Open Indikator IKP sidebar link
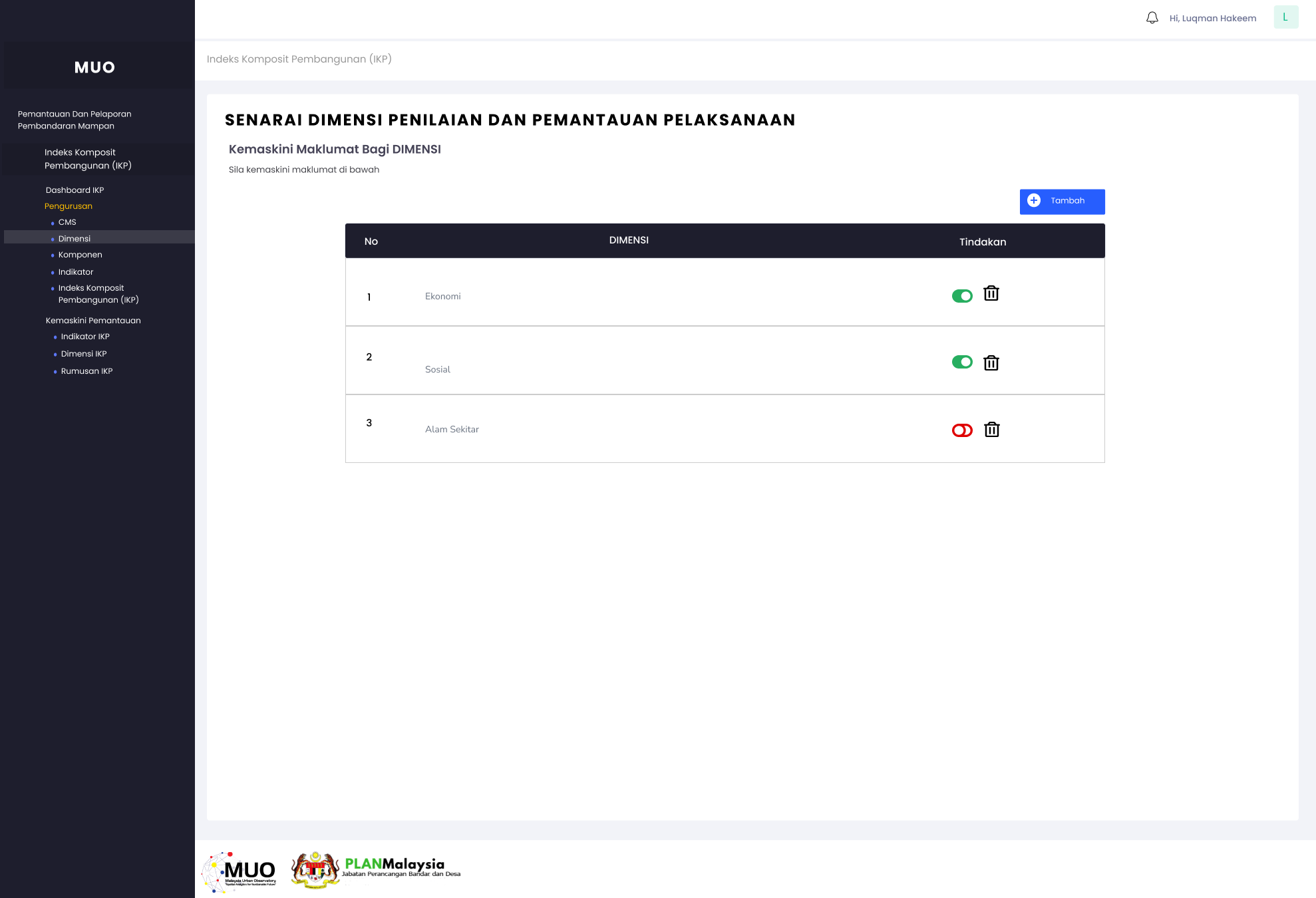The height and width of the screenshot is (898, 1316). pyautogui.click(x=85, y=337)
